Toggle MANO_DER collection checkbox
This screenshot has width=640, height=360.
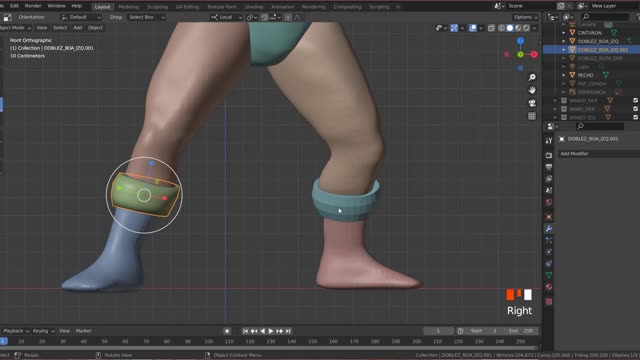pyautogui.click(x=635, y=109)
